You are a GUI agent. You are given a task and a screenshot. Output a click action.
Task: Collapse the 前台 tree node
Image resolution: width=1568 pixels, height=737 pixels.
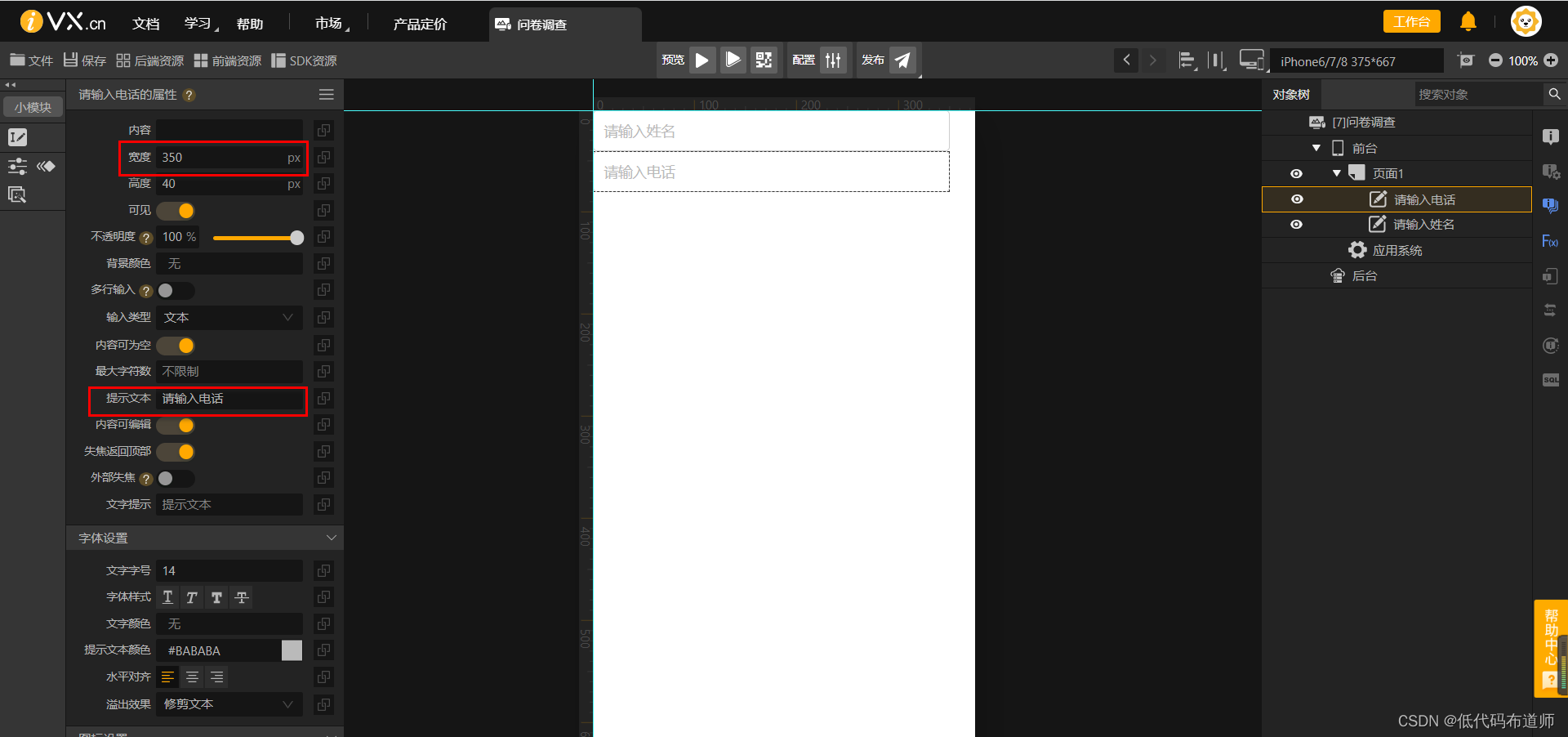pos(1316,148)
